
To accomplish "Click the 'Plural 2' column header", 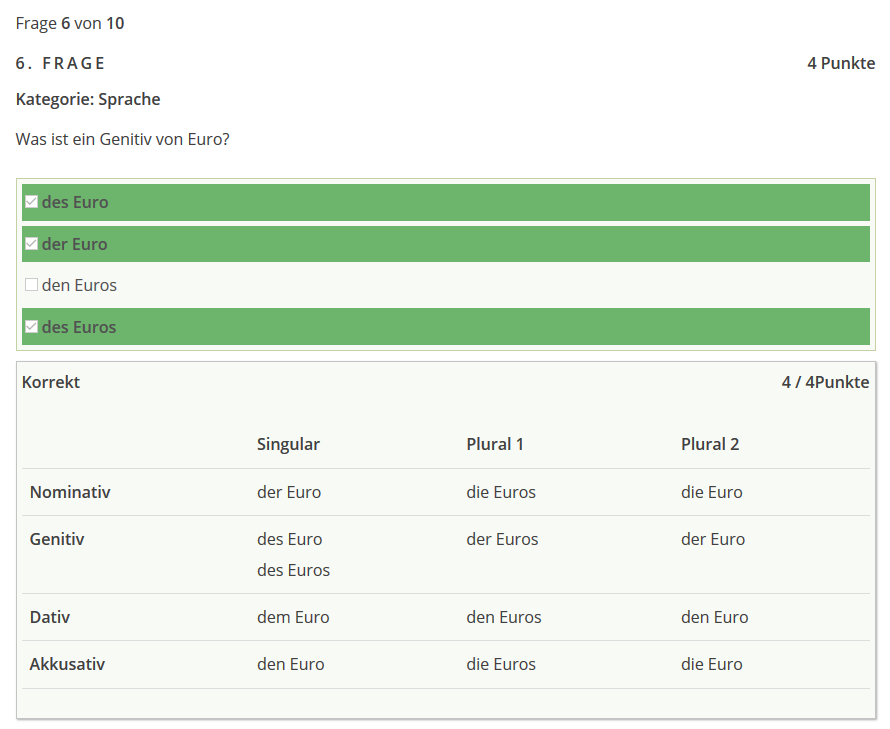I will [x=710, y=444].
